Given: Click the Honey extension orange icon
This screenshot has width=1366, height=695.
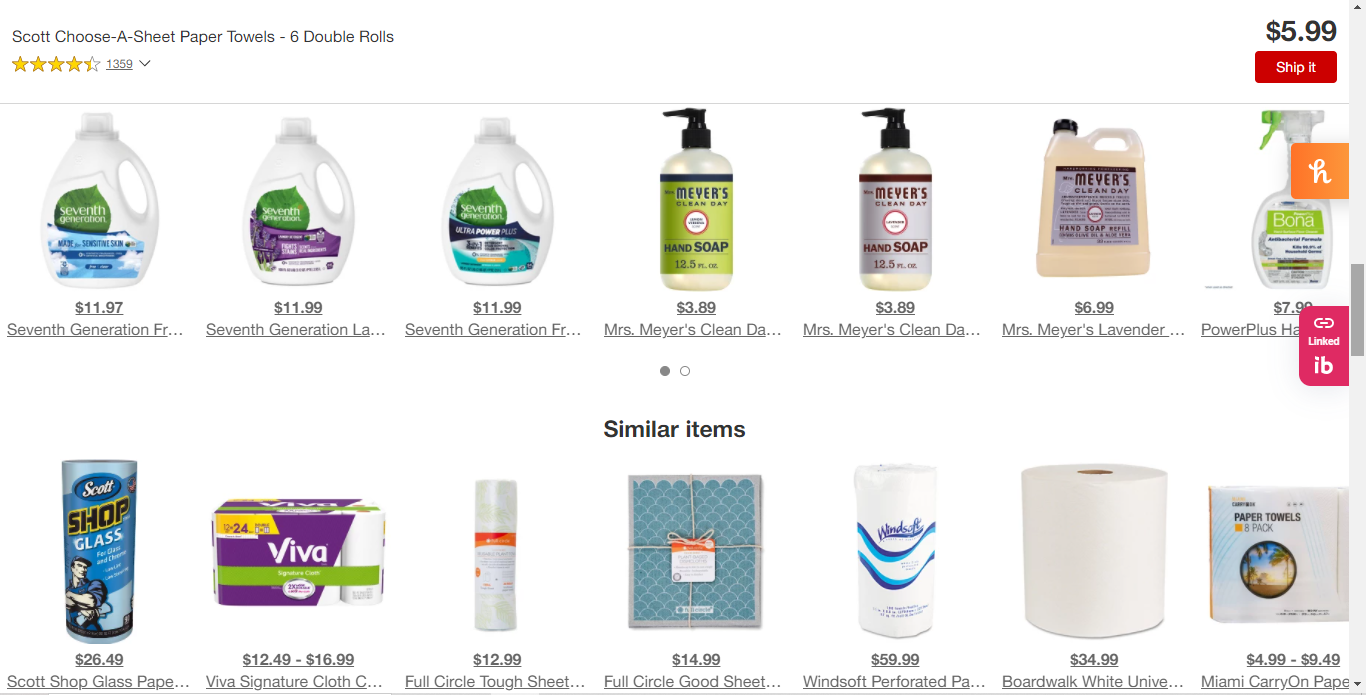Looking at the screenshot, I should tap(1320, 171).
